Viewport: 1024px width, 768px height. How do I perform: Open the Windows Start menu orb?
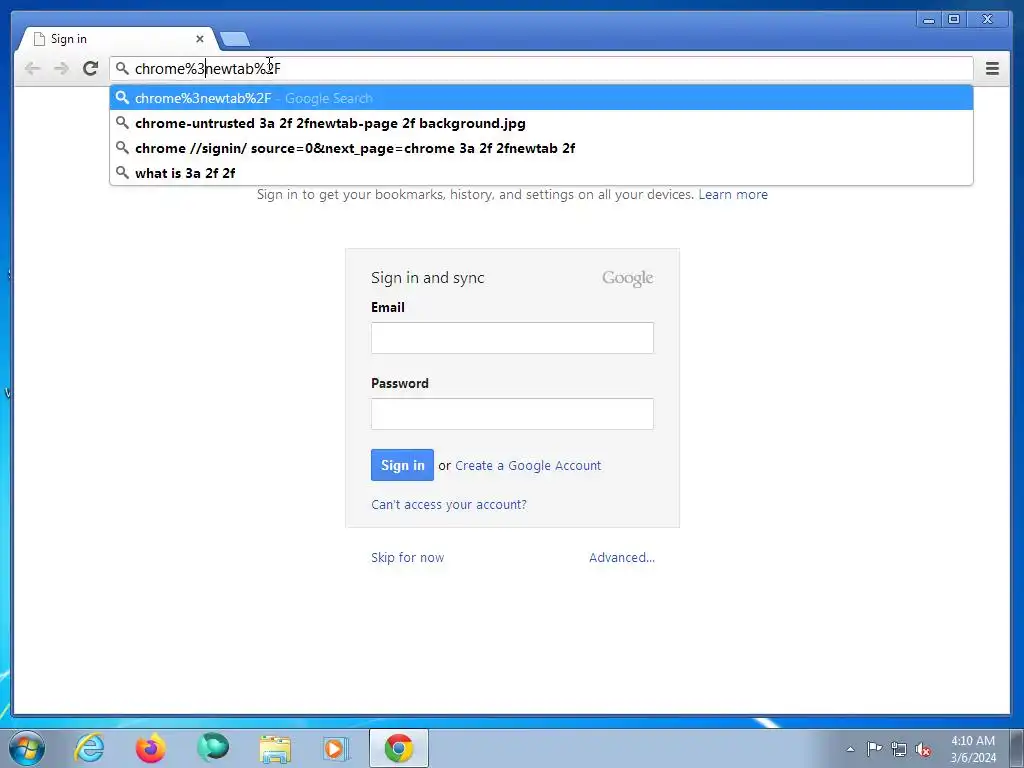[27, 748]
